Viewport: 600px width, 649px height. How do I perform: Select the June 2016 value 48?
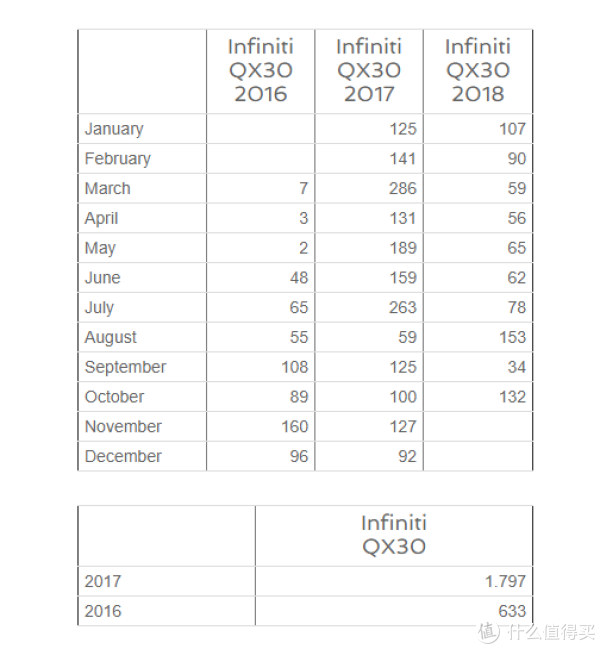pos(299,278)
